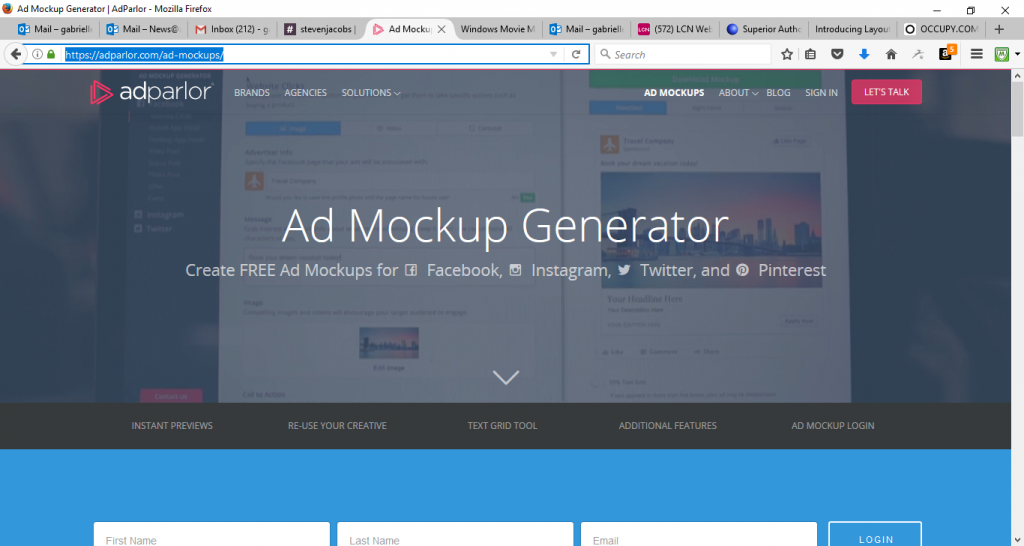Expand the Solutions dropdown menu
The width and height of the screenshot is (1024, 546).
(x=370, y=93)
